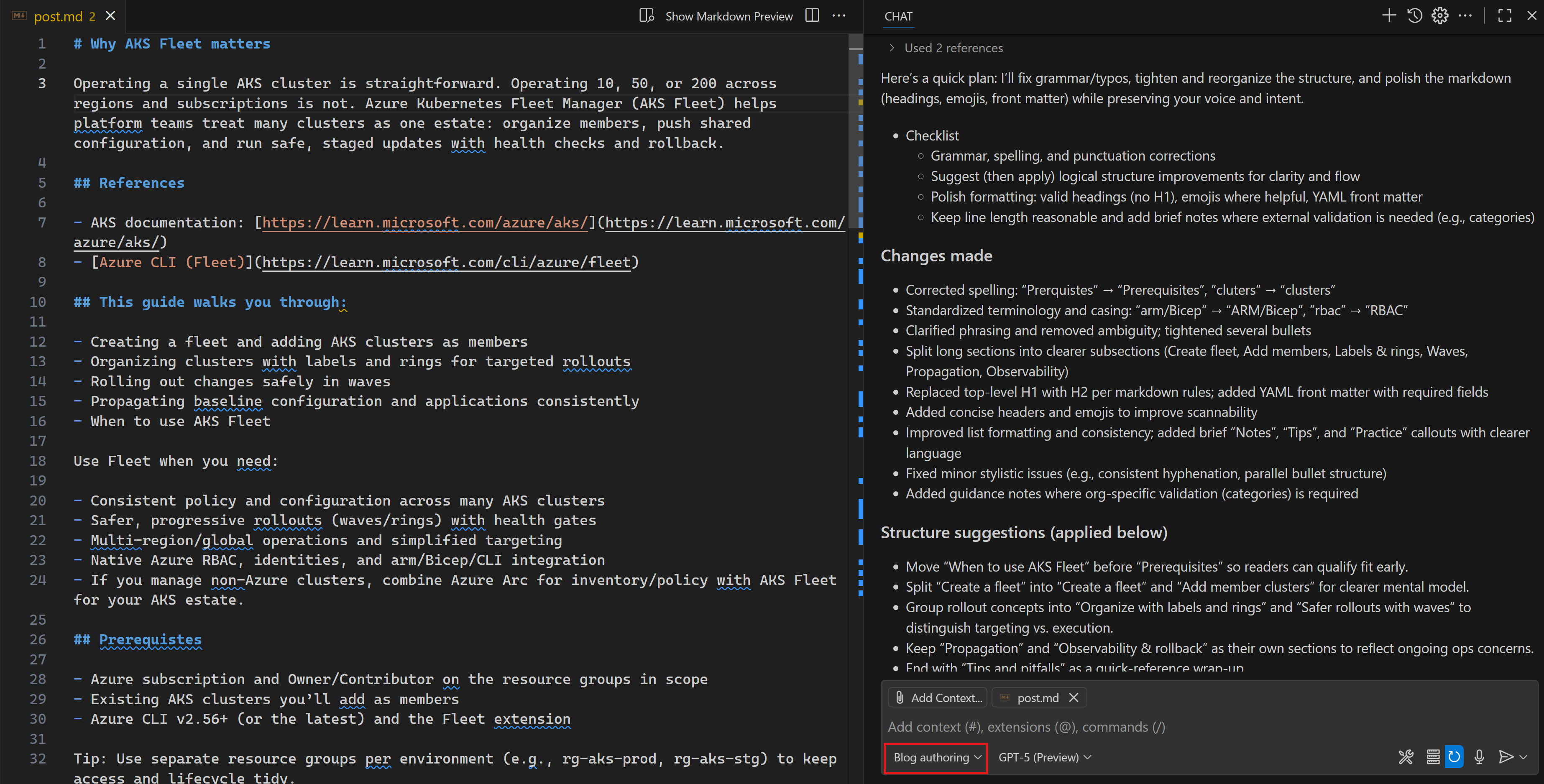This screenshot has width=1544, height=784.
Task: Open Configure Tools wrench icon
Action: [x=1406, y=757]
